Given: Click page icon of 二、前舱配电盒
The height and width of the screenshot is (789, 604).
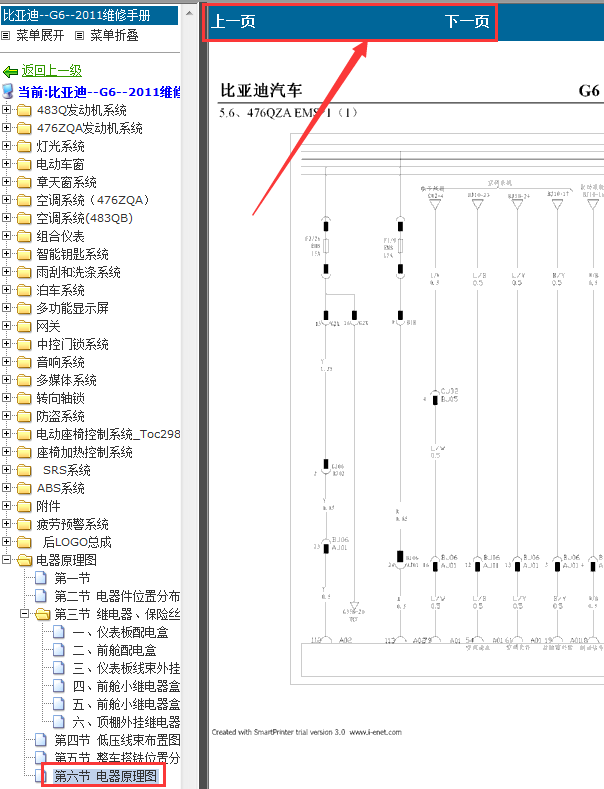Looking at the screenshot, I should pyautogui.click(x=59, y=650).
